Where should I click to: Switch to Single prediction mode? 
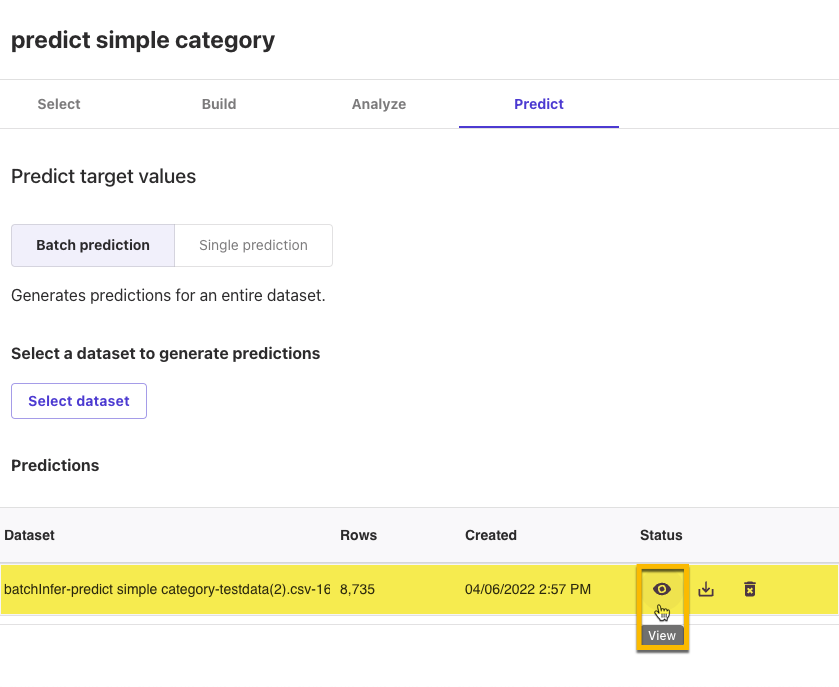tap(254, 245)
